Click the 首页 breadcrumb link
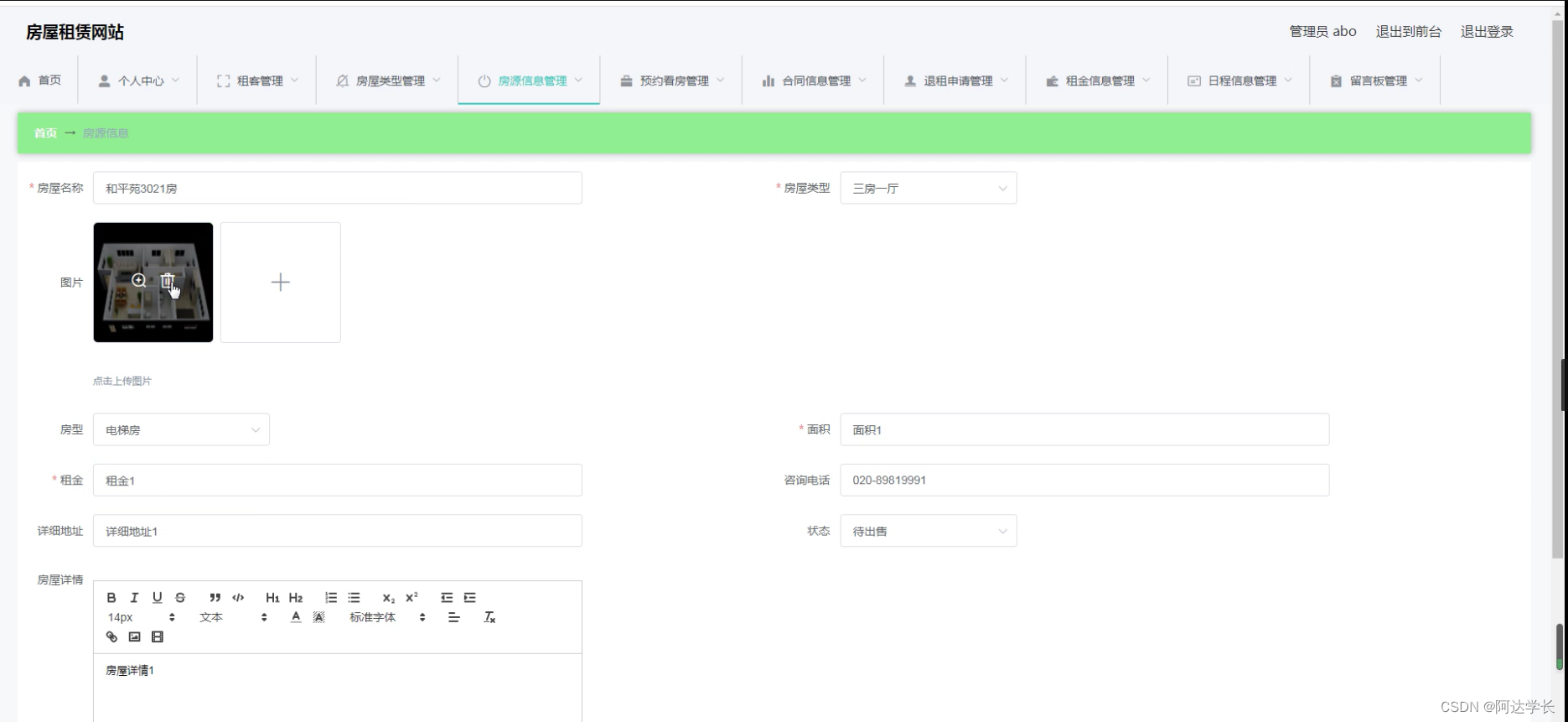 click(x=45, y=133)
